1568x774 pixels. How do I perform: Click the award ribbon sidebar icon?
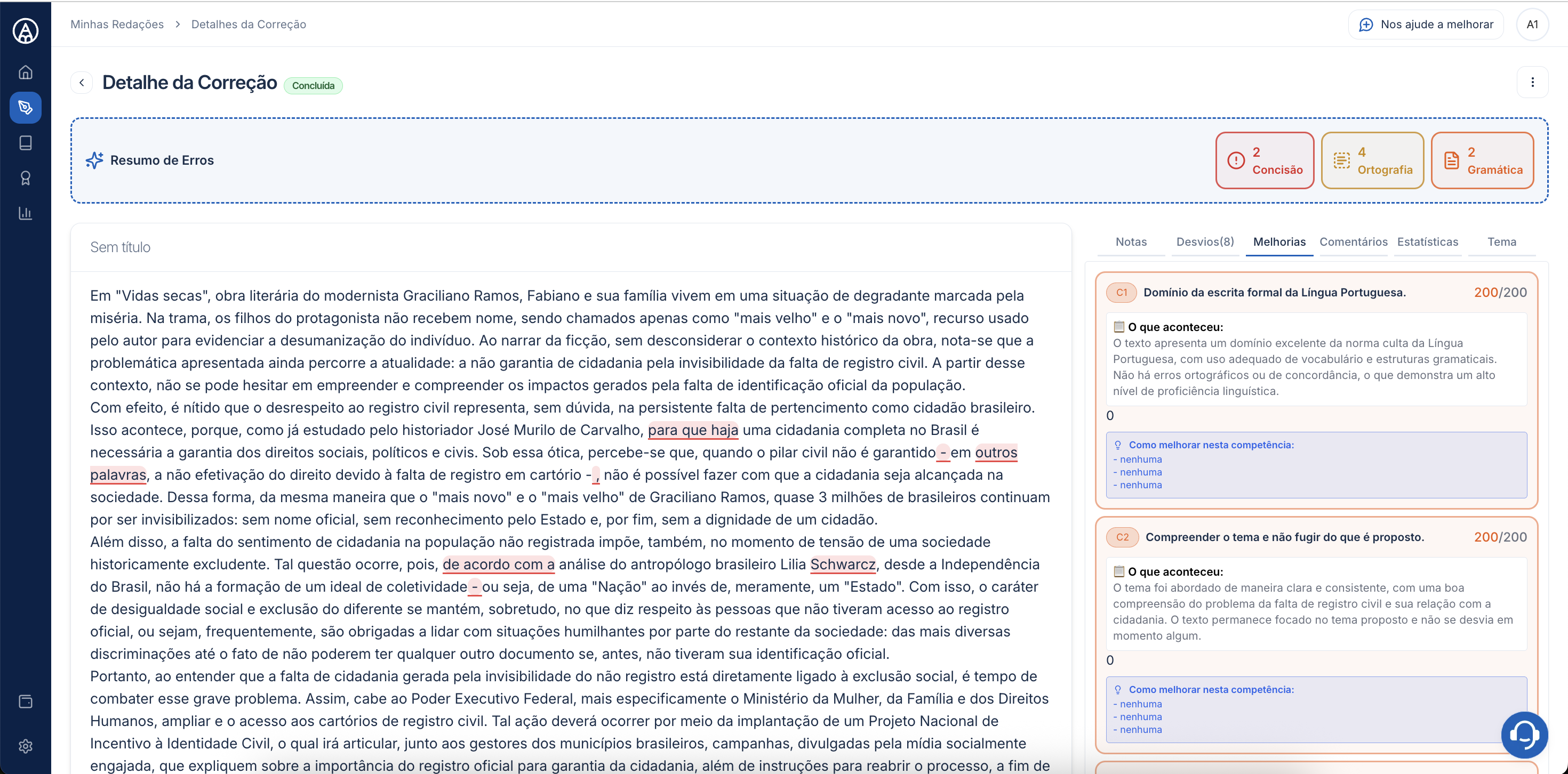pyautogui.click(x=26, y=178)
